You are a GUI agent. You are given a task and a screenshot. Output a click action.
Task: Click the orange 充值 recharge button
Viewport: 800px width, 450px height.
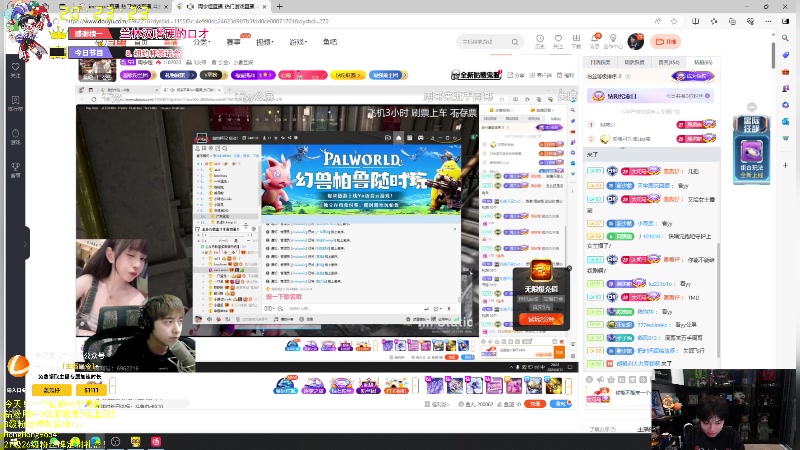pos(535,404)
